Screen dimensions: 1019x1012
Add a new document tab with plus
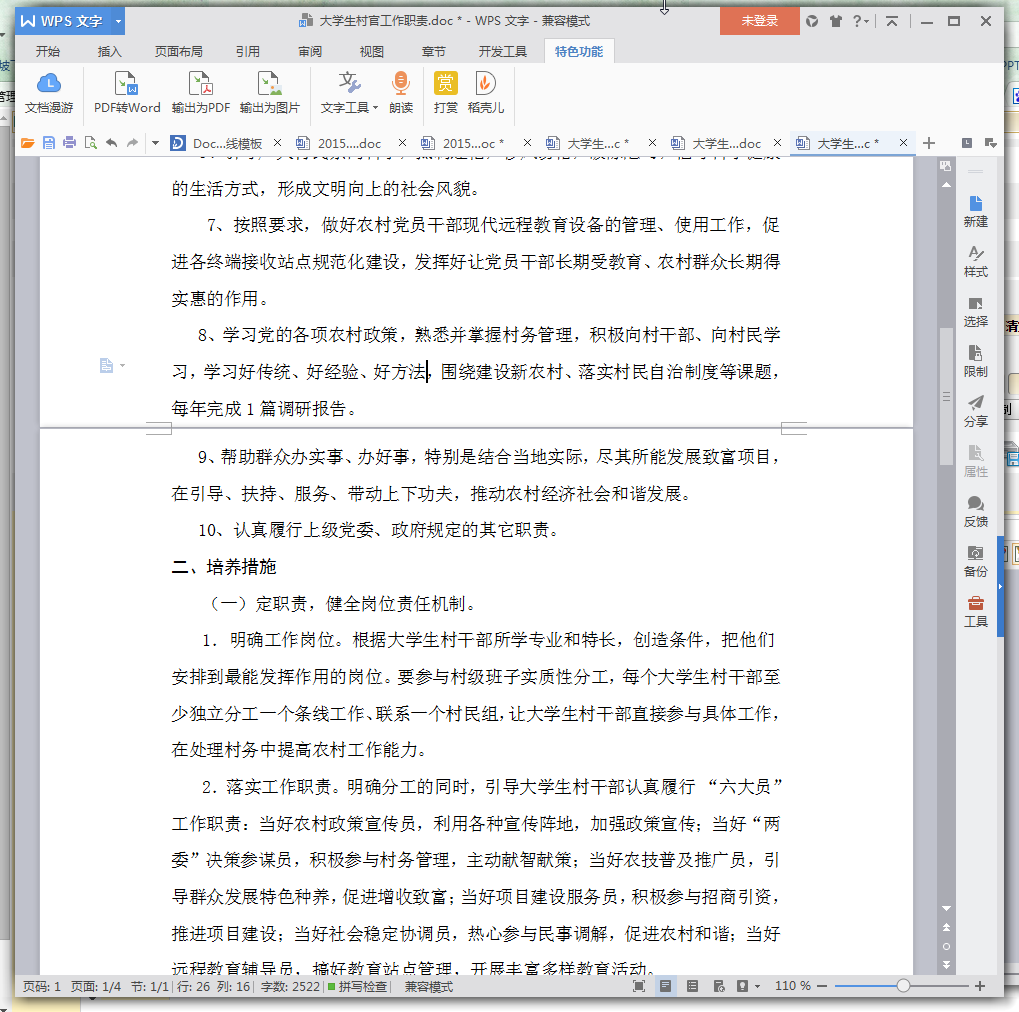click(929, 143)
